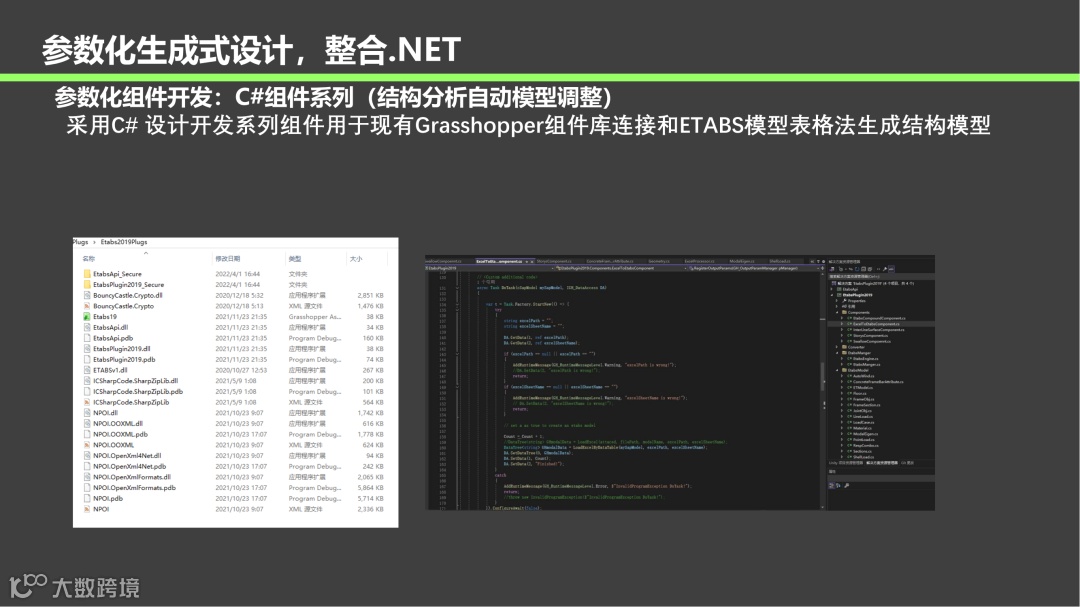Select the ICSharpCode.SharpZipLib.dll file name

(x=135, y=380)
